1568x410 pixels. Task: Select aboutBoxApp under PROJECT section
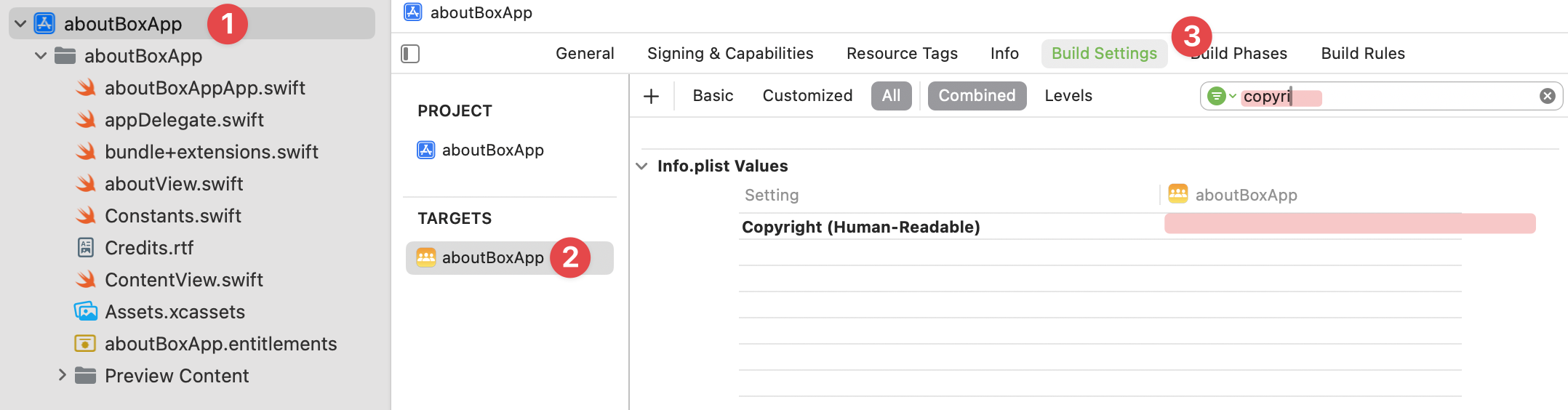coord(481,150)
